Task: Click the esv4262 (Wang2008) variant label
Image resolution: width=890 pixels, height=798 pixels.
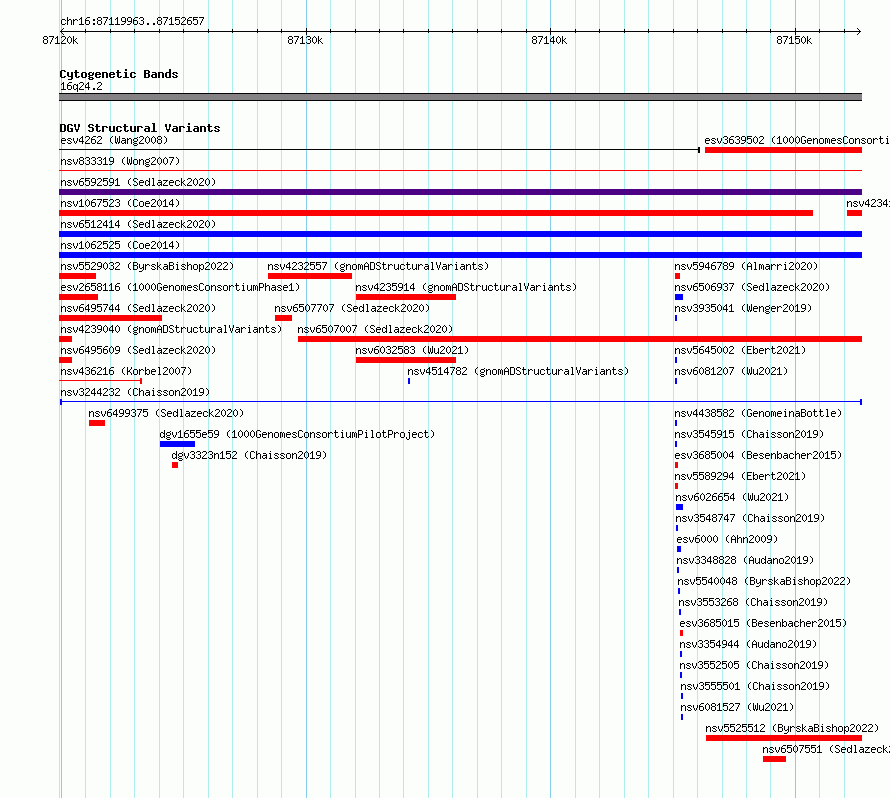Action: point(114,140)
